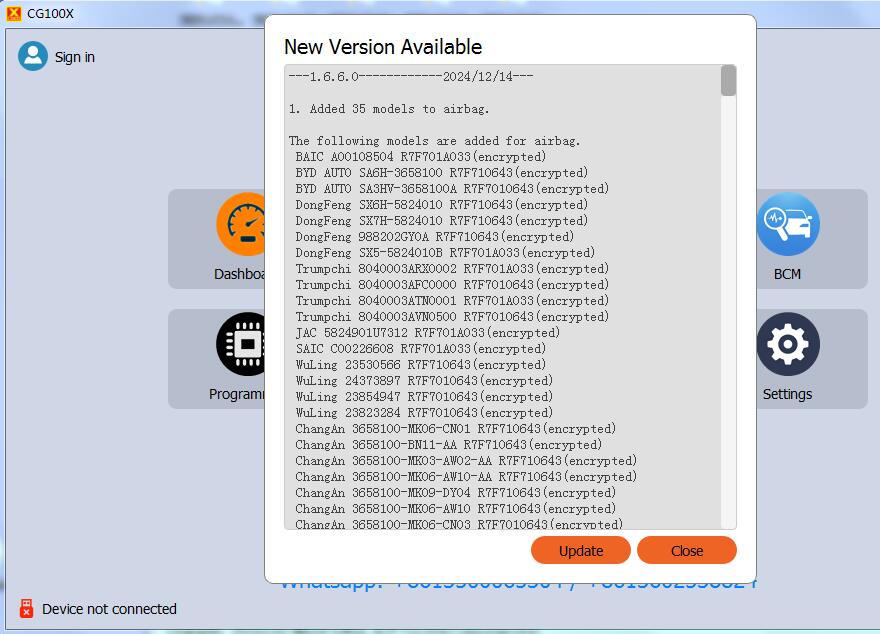The image size is (880, 634).
Task: Click the changelog scrollbar thumb
Action: [x=728, y=81]
